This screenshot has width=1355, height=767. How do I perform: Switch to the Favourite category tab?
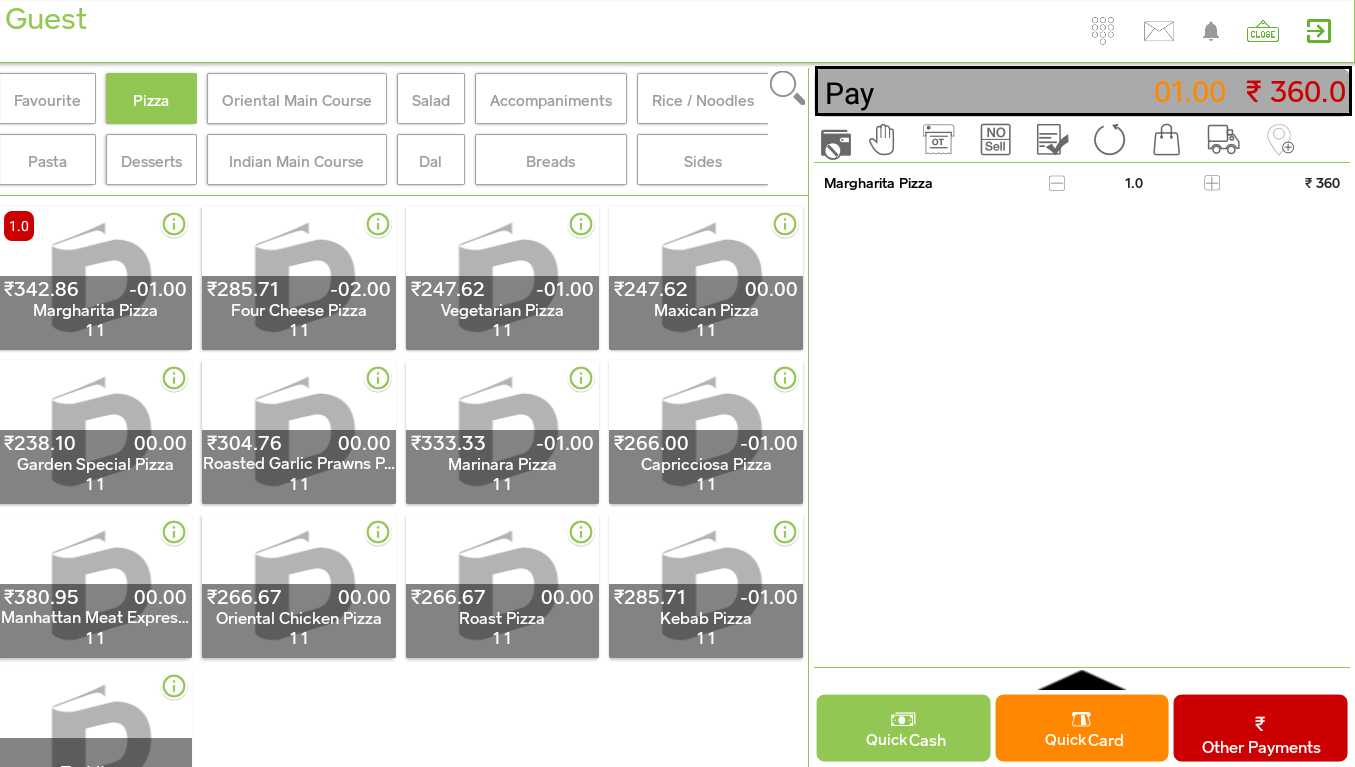[x=47, y=99]
